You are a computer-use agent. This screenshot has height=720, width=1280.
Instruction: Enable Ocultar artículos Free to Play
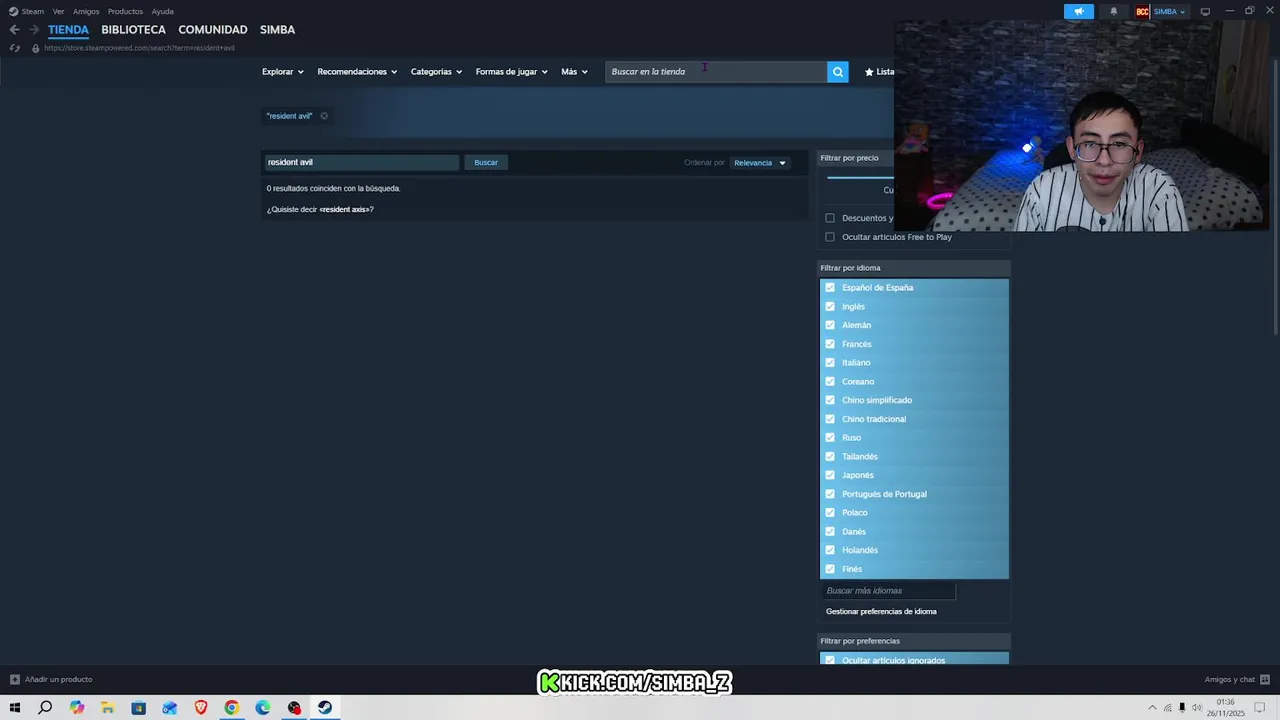830,237
